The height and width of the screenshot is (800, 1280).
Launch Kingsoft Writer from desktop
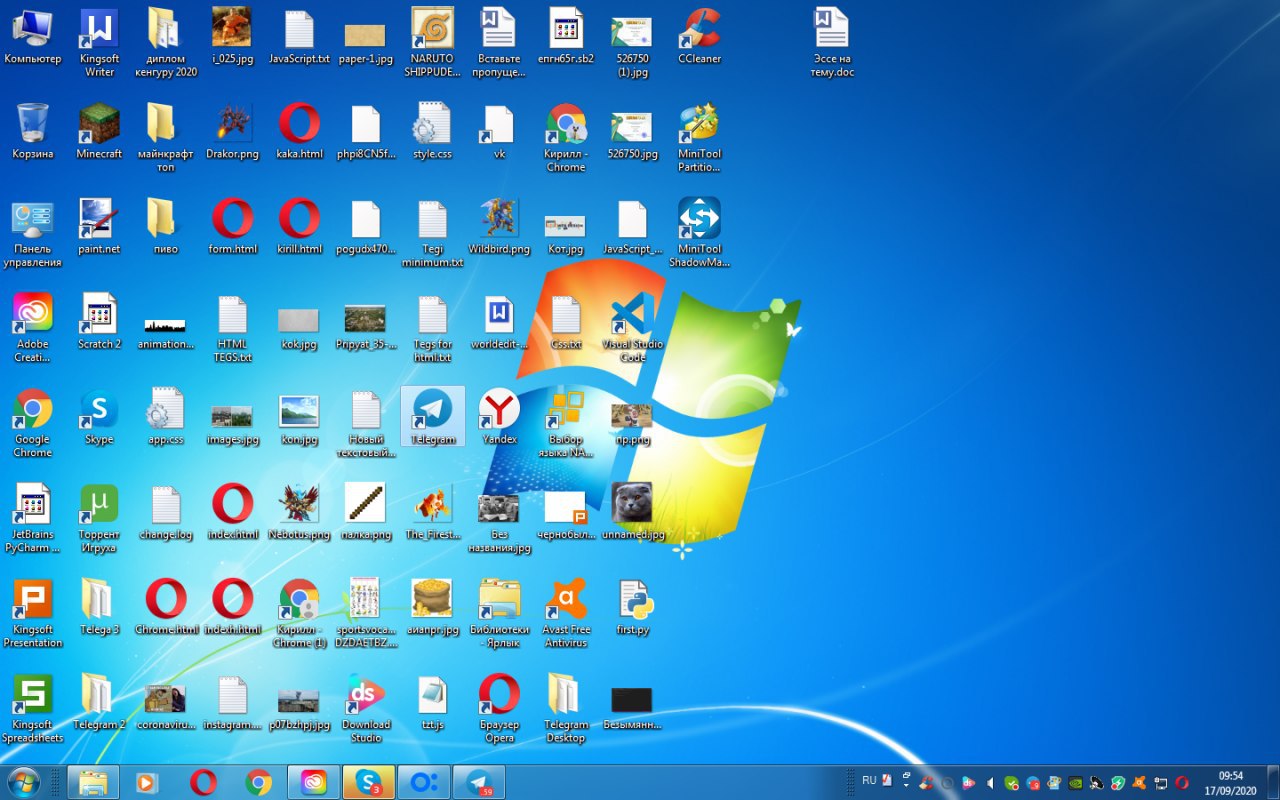point(99,43)
